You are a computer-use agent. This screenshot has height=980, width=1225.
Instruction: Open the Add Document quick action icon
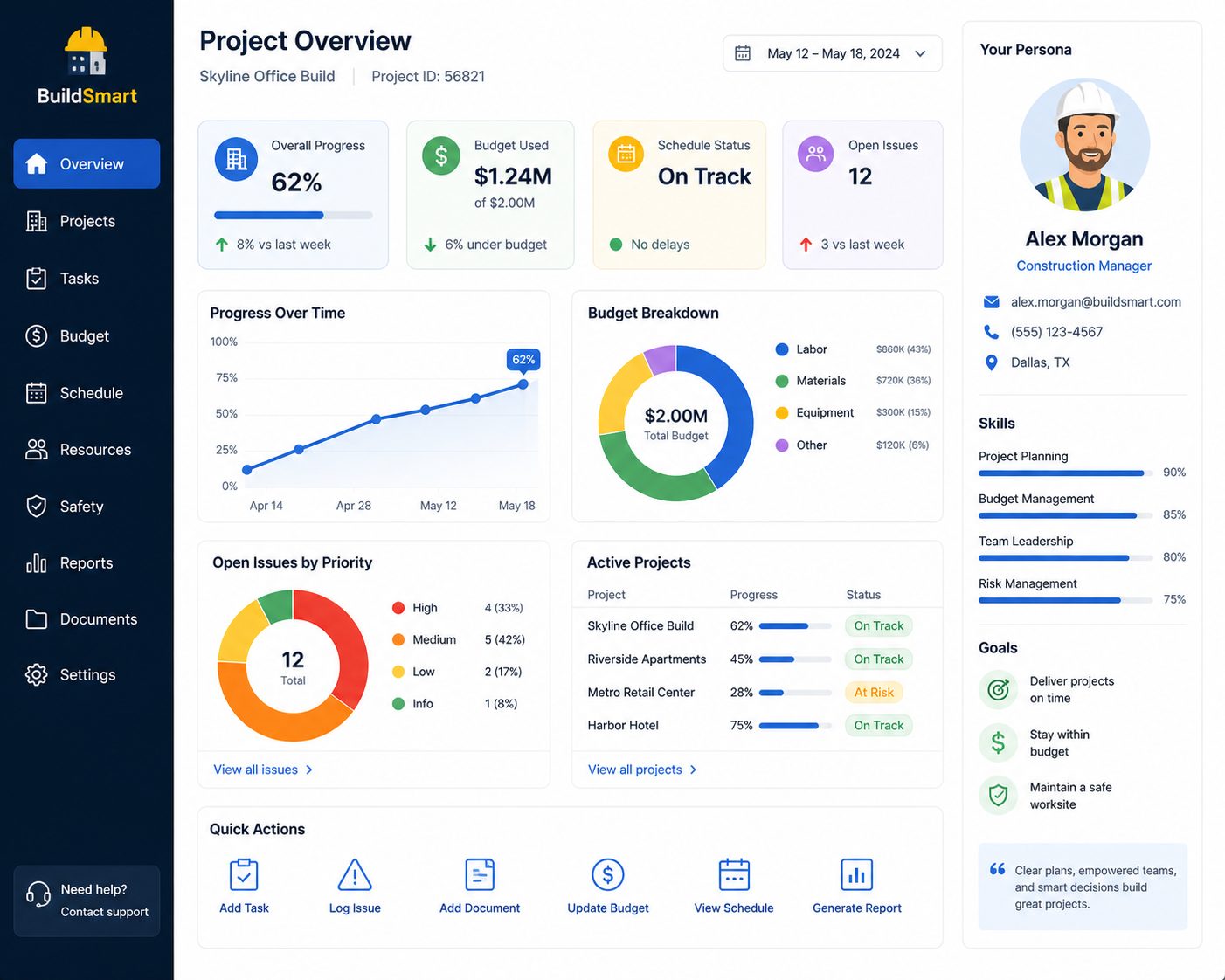tap(480, 874)
